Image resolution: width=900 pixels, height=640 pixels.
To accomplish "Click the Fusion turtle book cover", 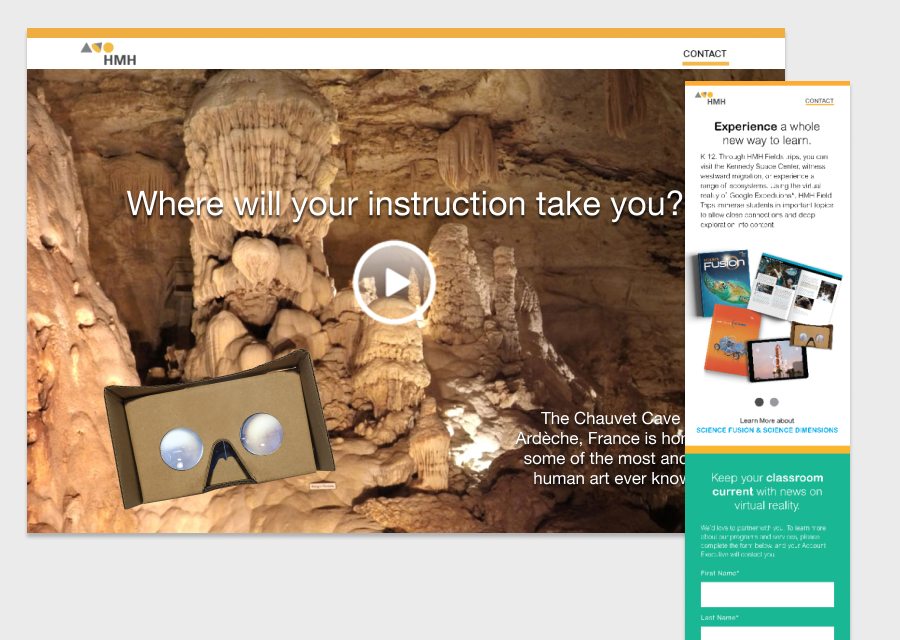I will coord(724,283).
